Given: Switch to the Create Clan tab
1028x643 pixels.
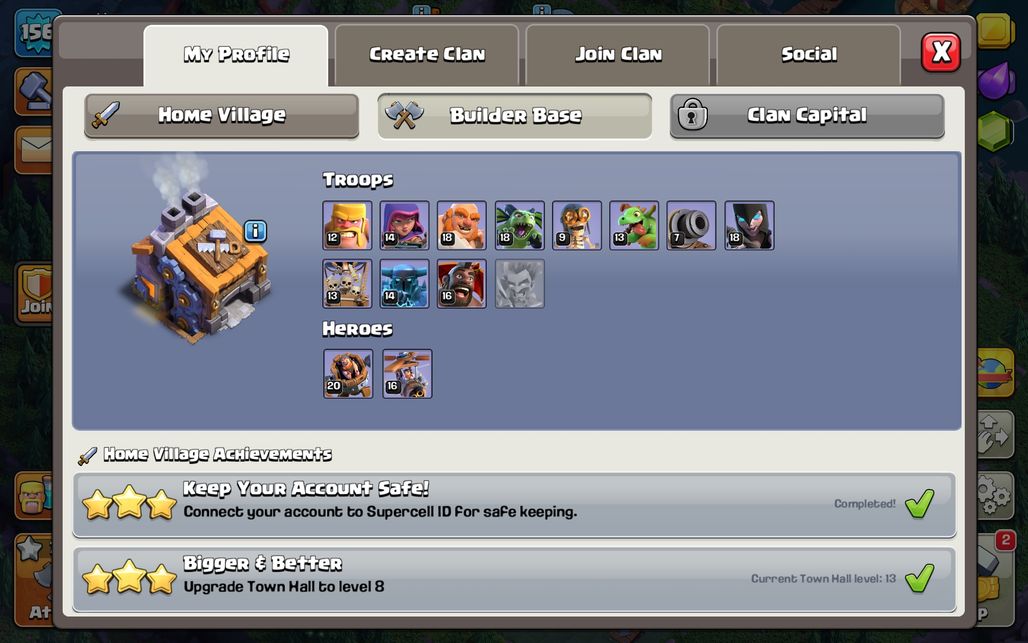Looking at the screenshot, I should 427,55.
